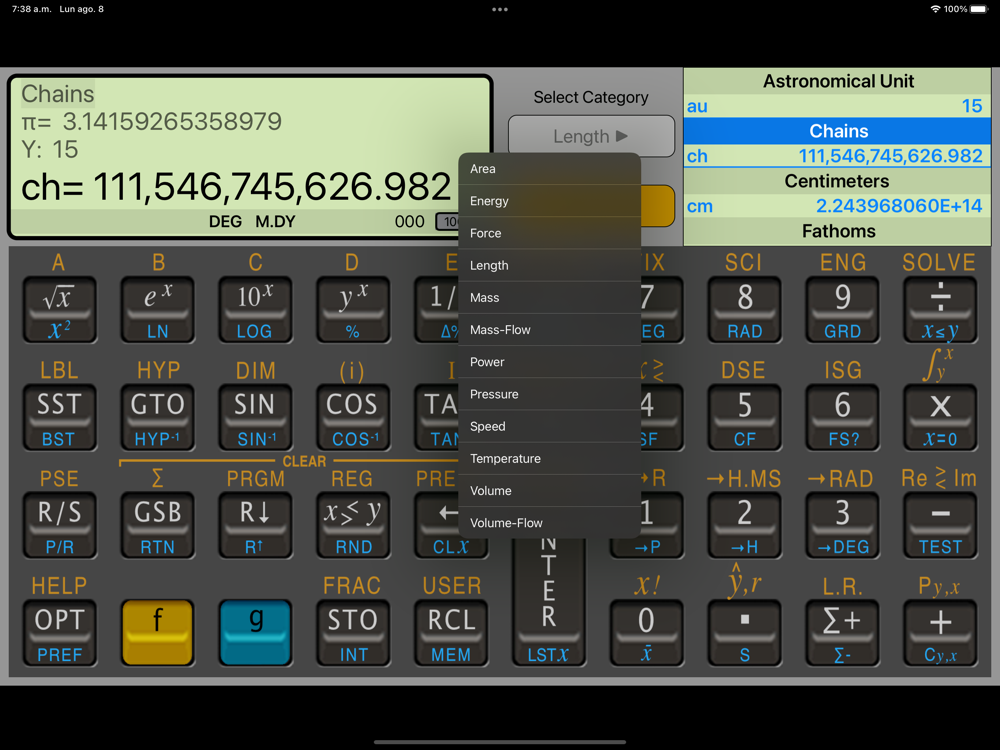Open the Length category dropdown

(x=591, y=136)
